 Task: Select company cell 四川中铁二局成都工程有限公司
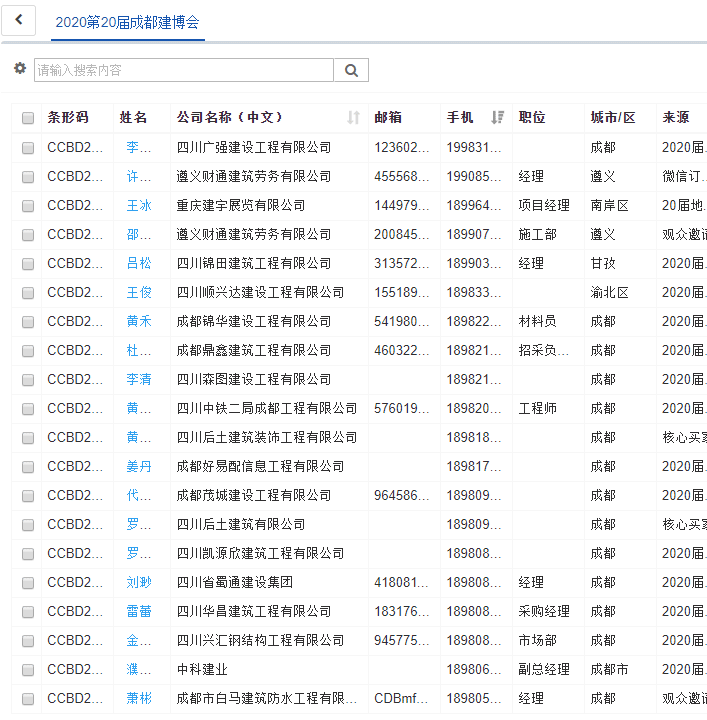click(267, 408)
